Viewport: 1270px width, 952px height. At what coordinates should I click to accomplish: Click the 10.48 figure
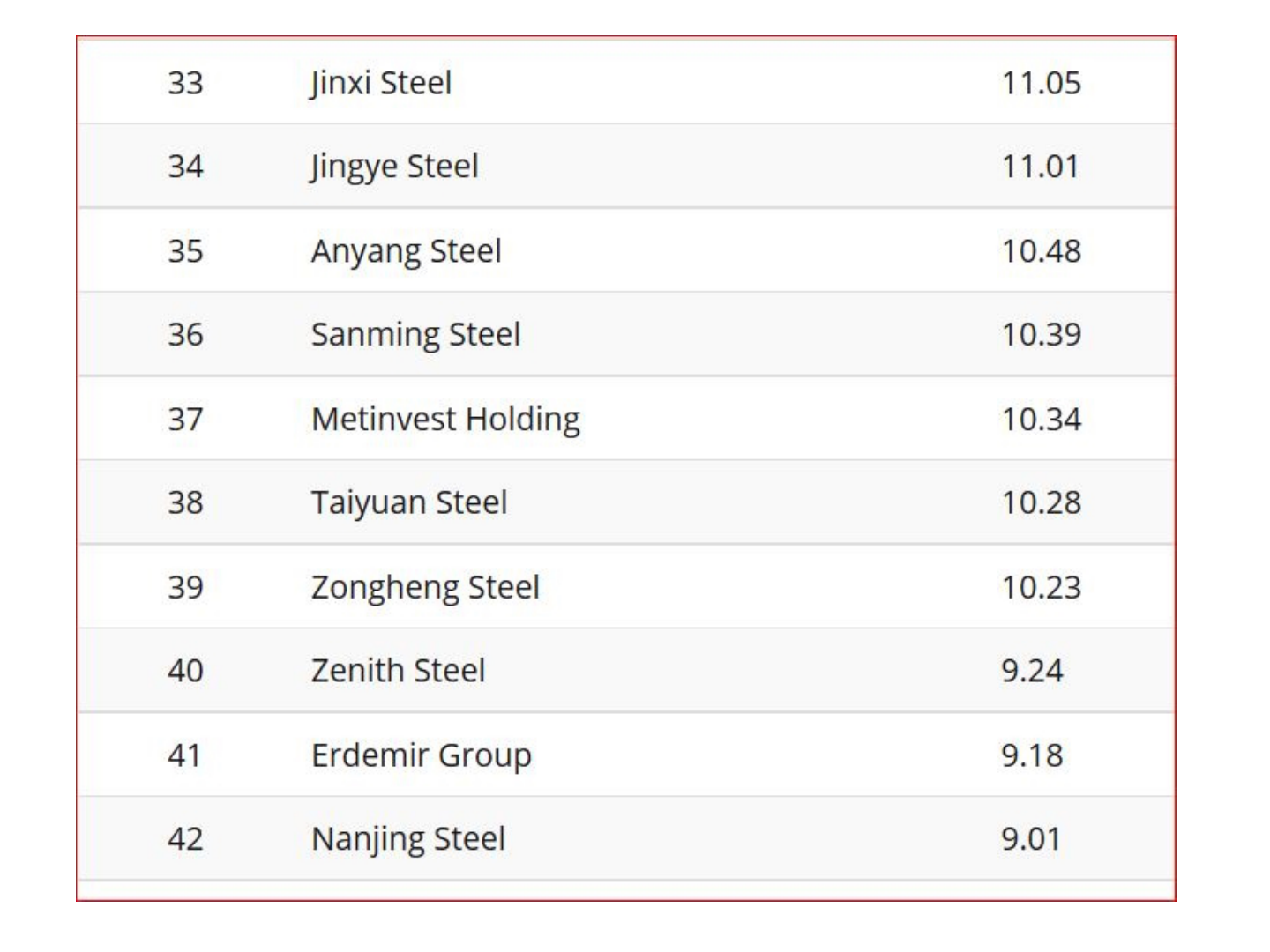pyautogui.click(x=1041, y=251)
